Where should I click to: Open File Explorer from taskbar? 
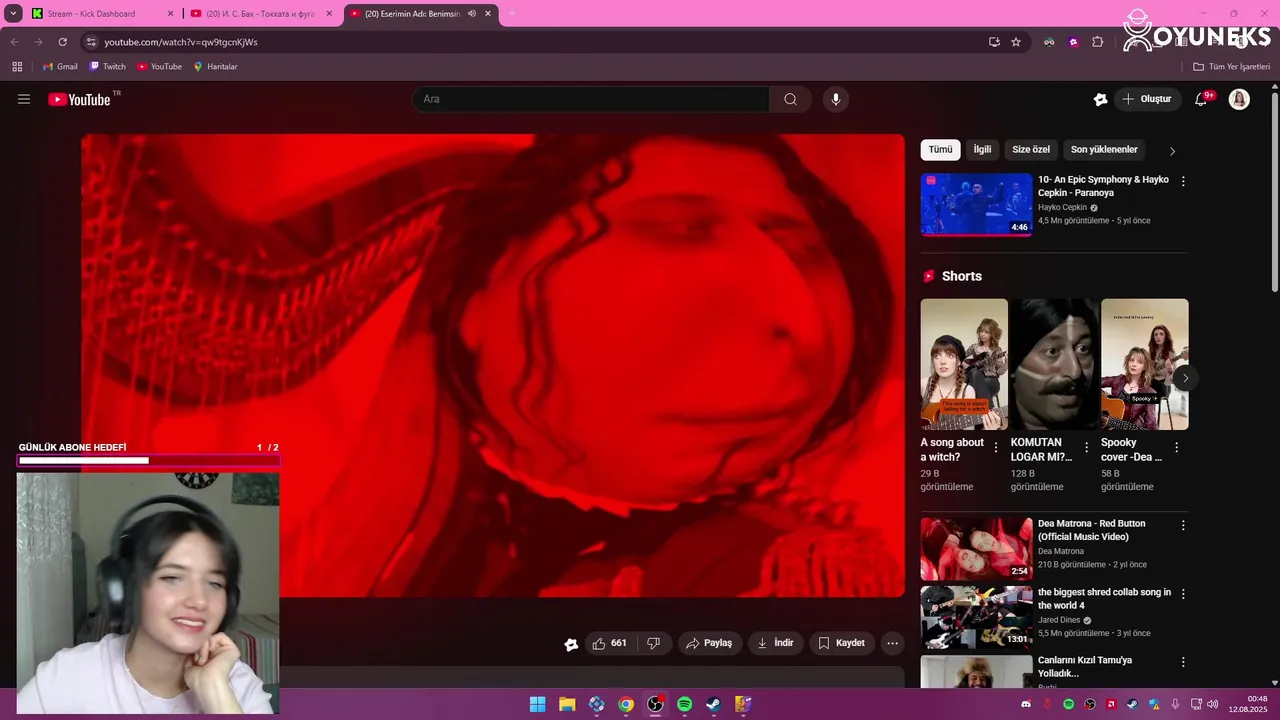567,704
